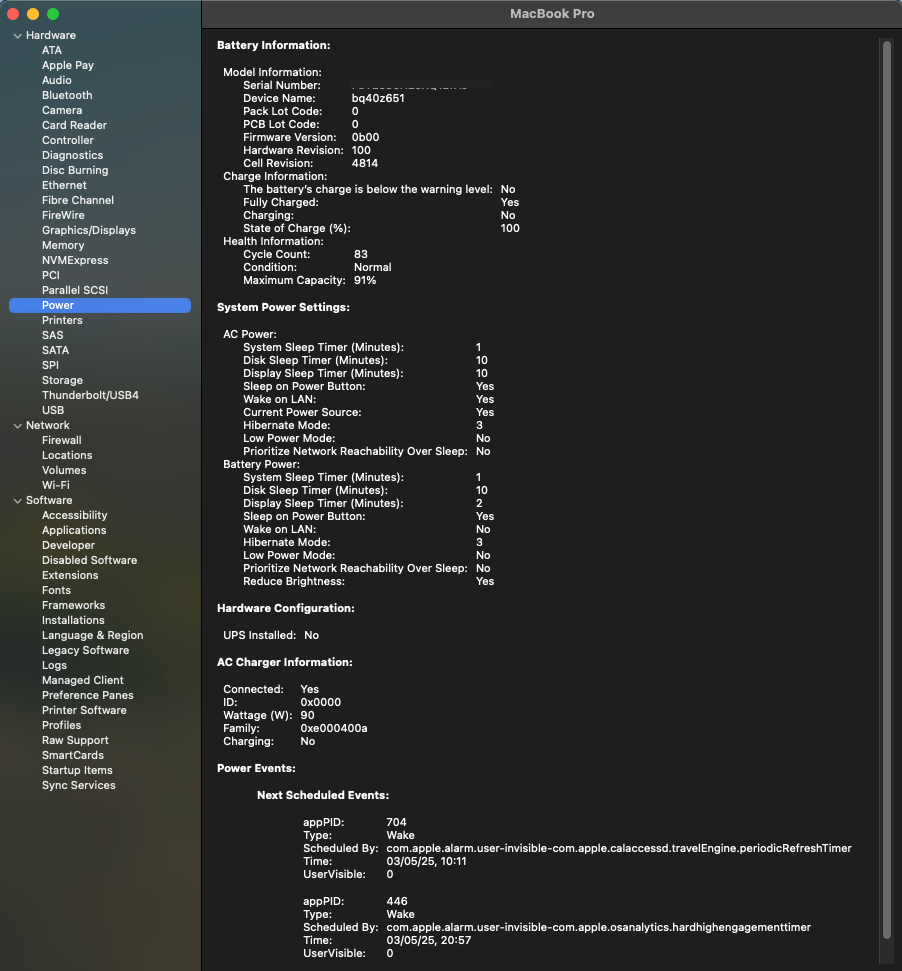Open Apple Pay hardware info

tap(68, 65)
